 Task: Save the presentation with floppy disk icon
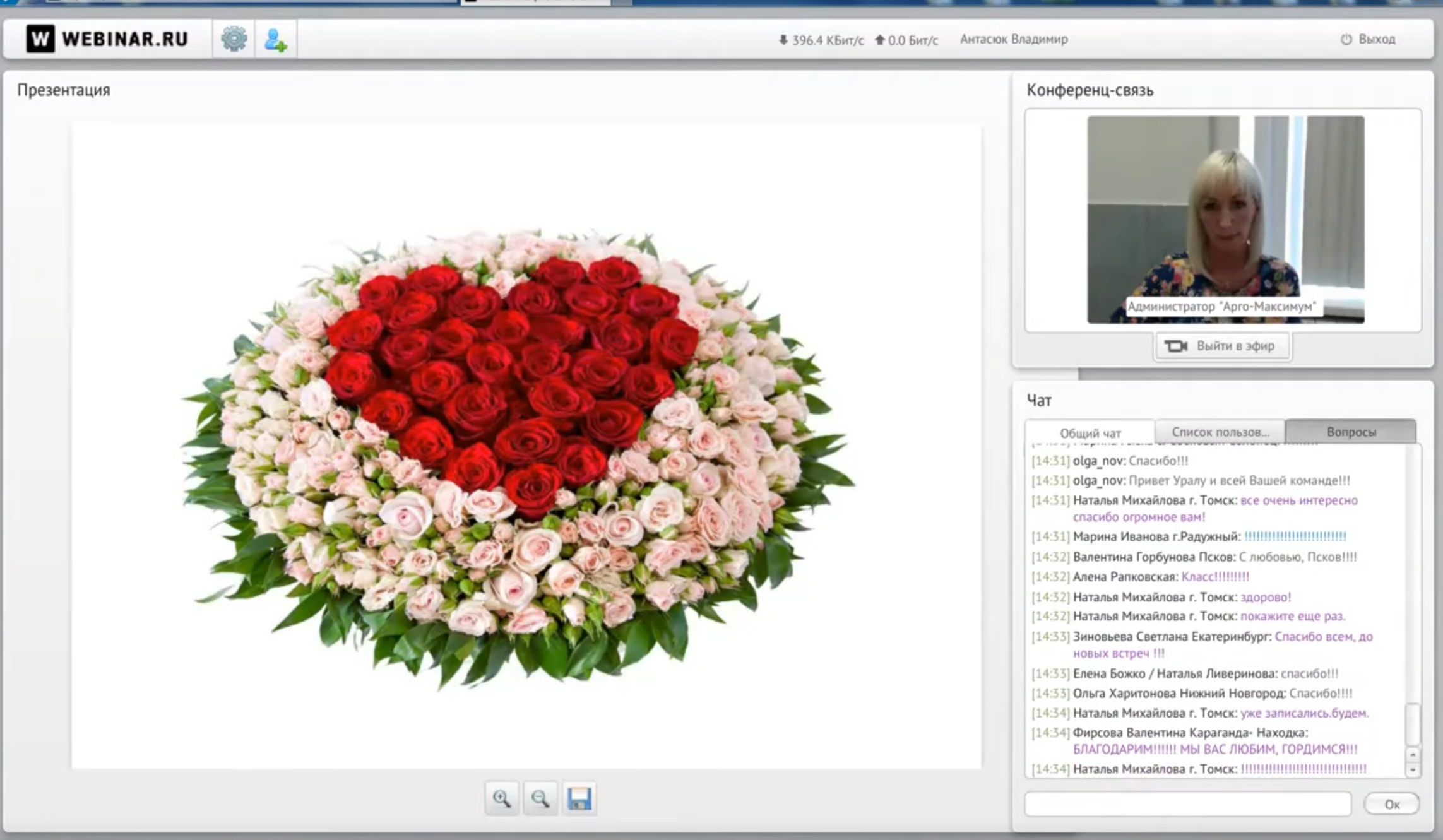(x=579, y=798)
